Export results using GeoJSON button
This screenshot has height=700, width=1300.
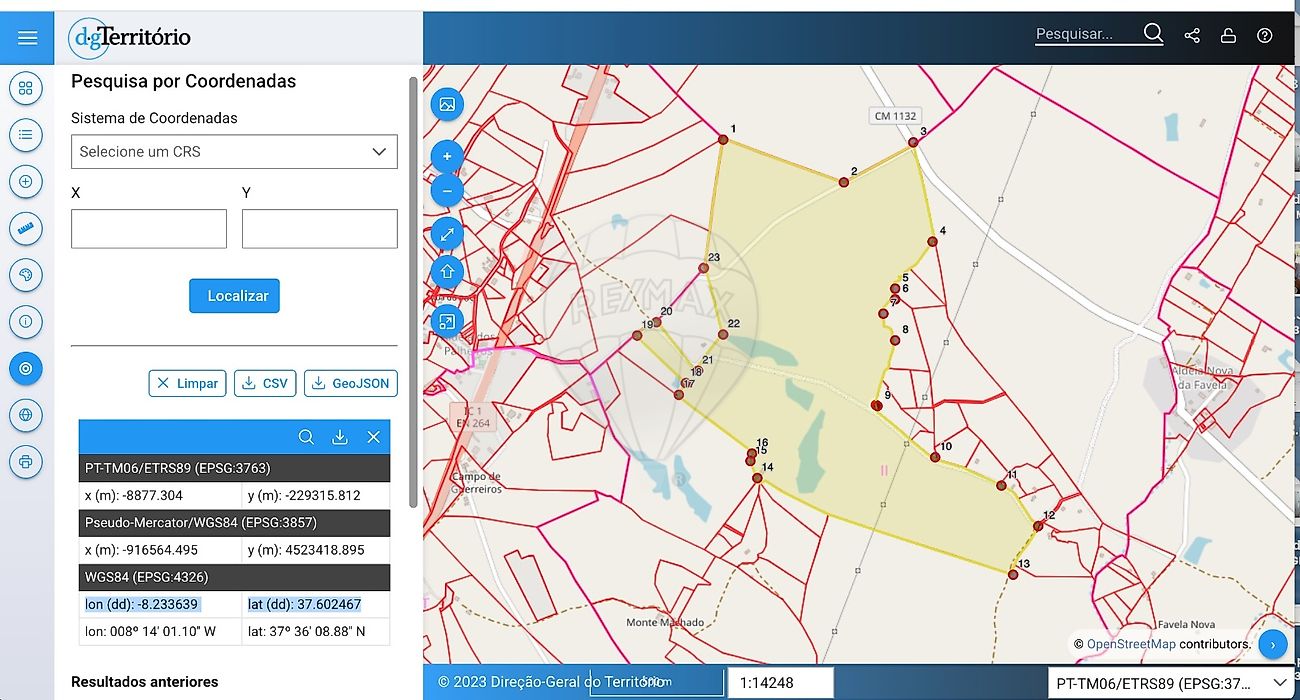[x=351, y=383]
